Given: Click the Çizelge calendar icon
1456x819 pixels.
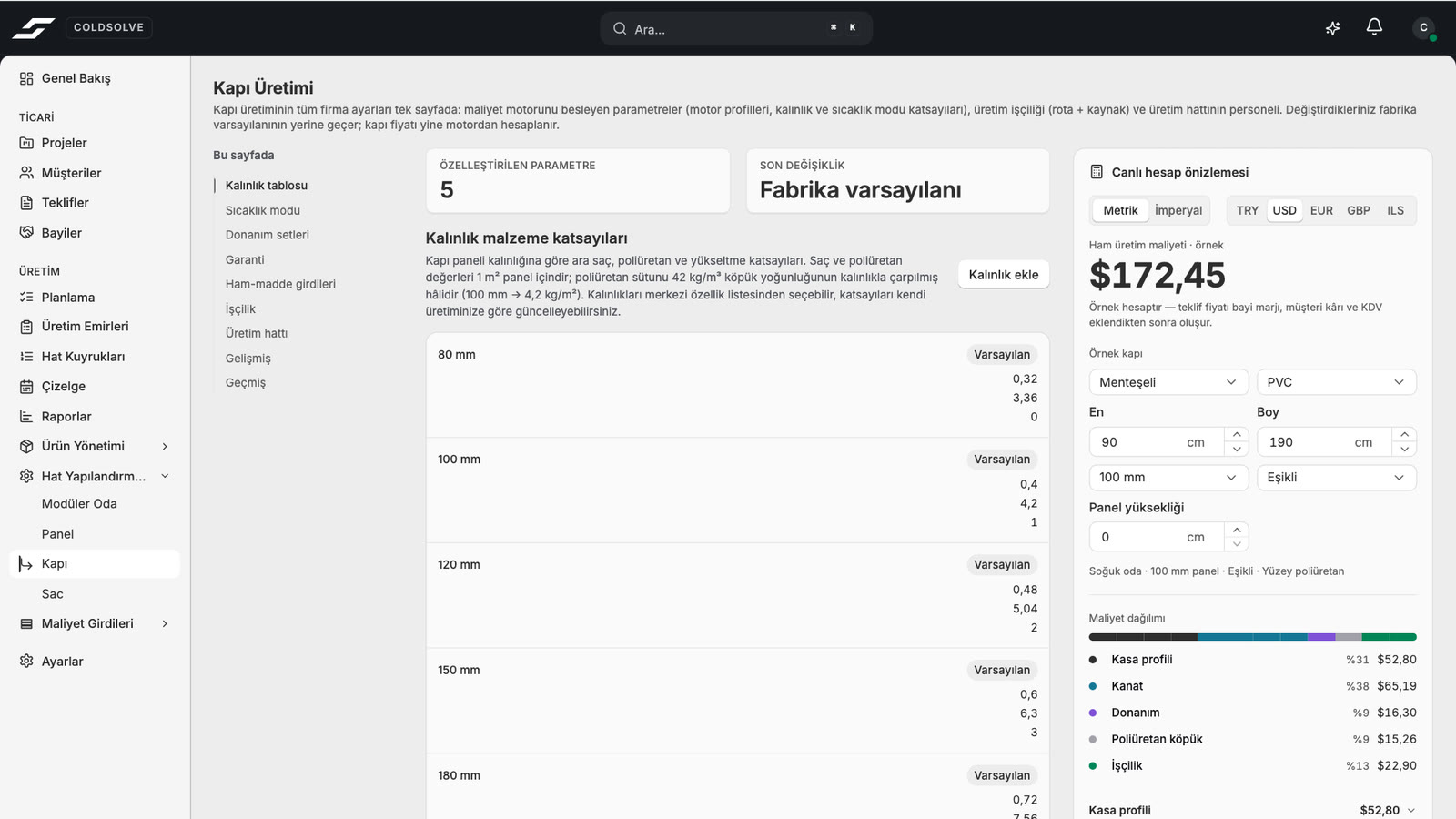Looking at the screenshot, I should (26, 387).
